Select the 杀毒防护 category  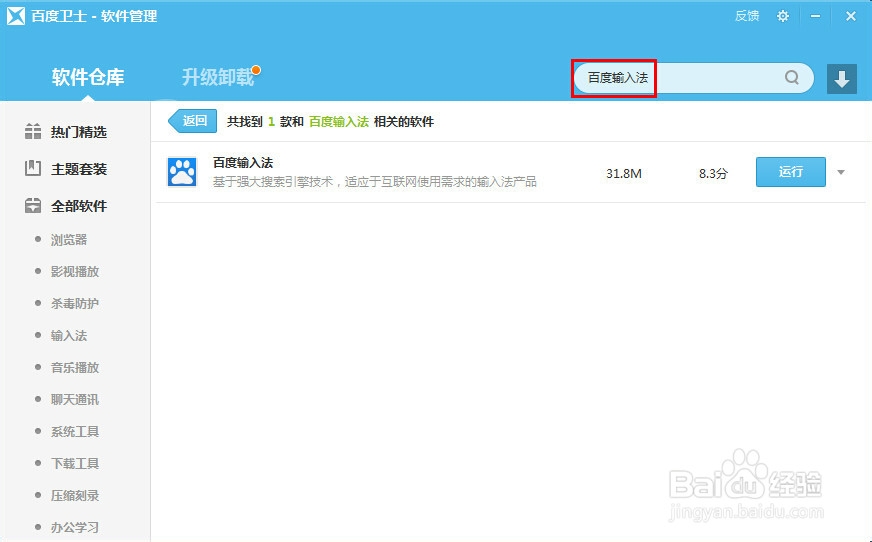75,304
